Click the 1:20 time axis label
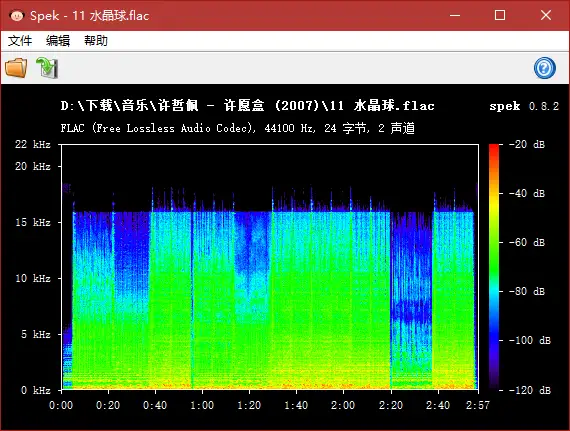570x431 pixels. tap(249, 405)
